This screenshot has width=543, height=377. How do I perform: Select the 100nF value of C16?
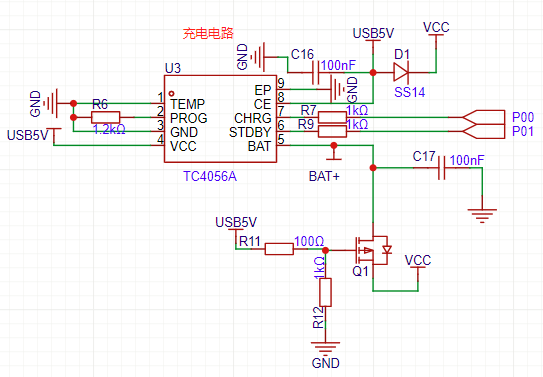(338, 65)
